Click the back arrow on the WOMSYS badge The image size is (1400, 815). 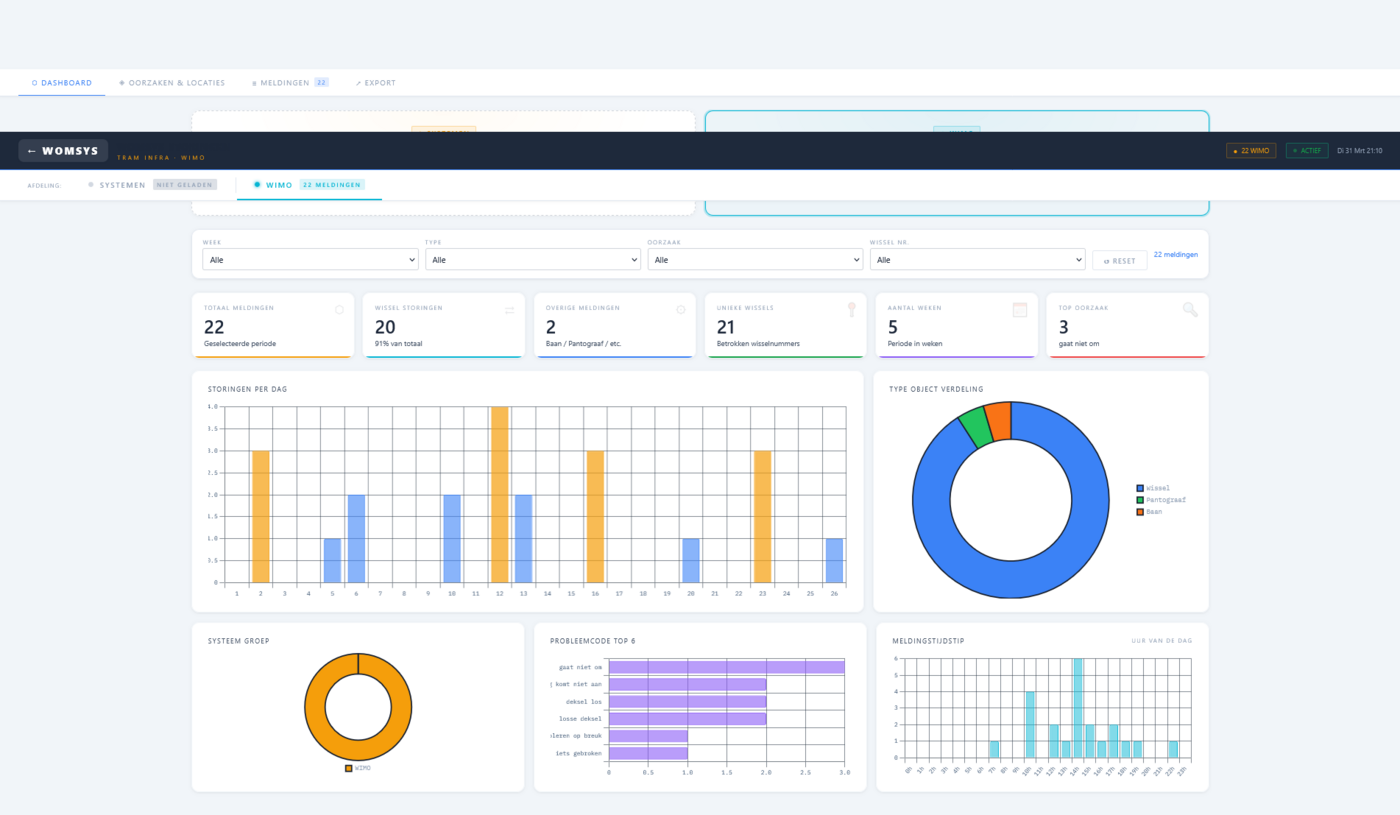coord(31,150)
